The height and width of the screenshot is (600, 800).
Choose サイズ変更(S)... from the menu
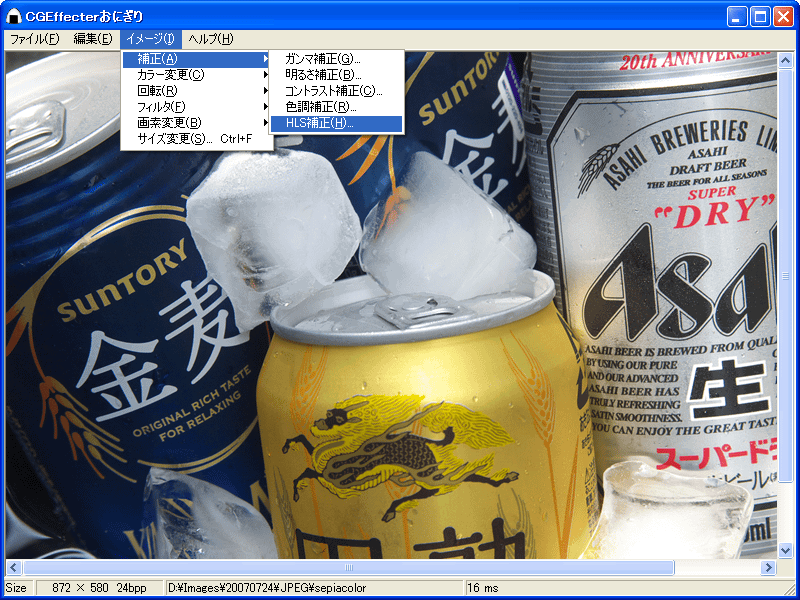pos(197,139)
